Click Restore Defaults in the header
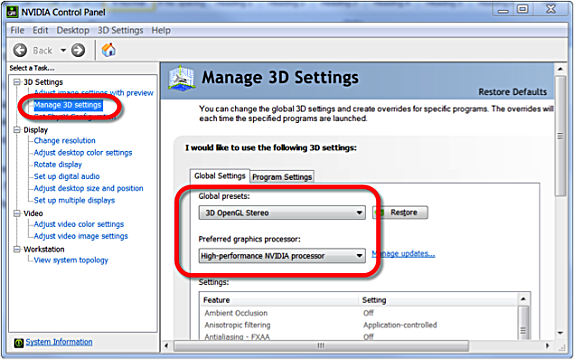The image size is (574, 360). (x=512, y=92)
